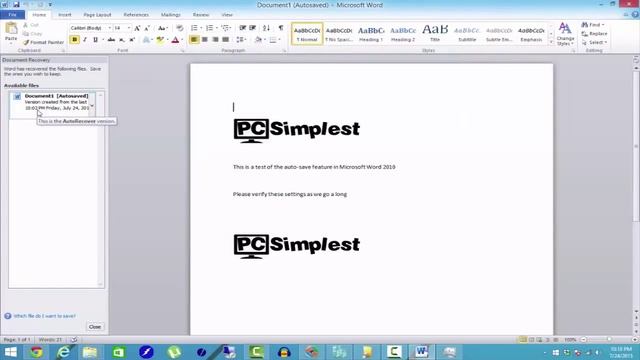Click the Decrease Indent icon

point(242,28)
